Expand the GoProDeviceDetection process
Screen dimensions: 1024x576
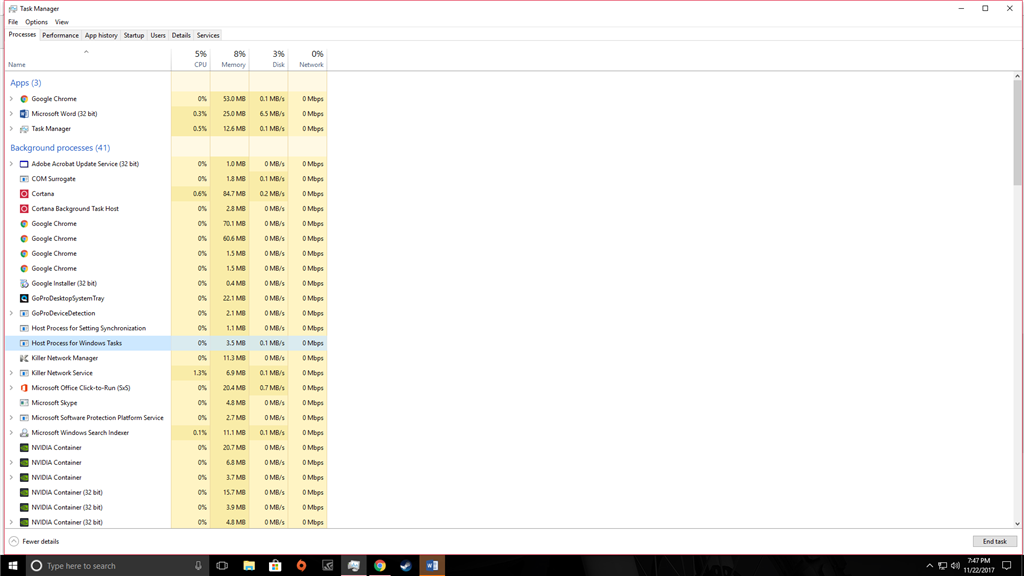(11, 313)
